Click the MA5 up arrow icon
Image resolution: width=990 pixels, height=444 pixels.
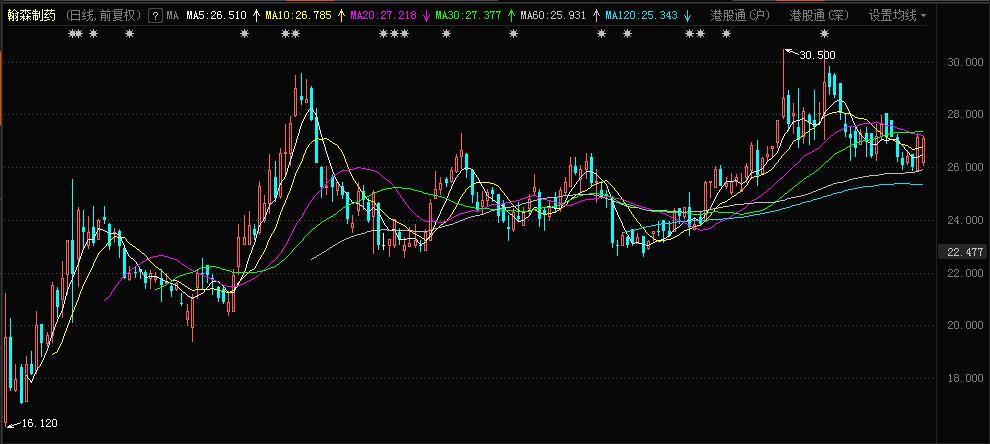point(256,15)
